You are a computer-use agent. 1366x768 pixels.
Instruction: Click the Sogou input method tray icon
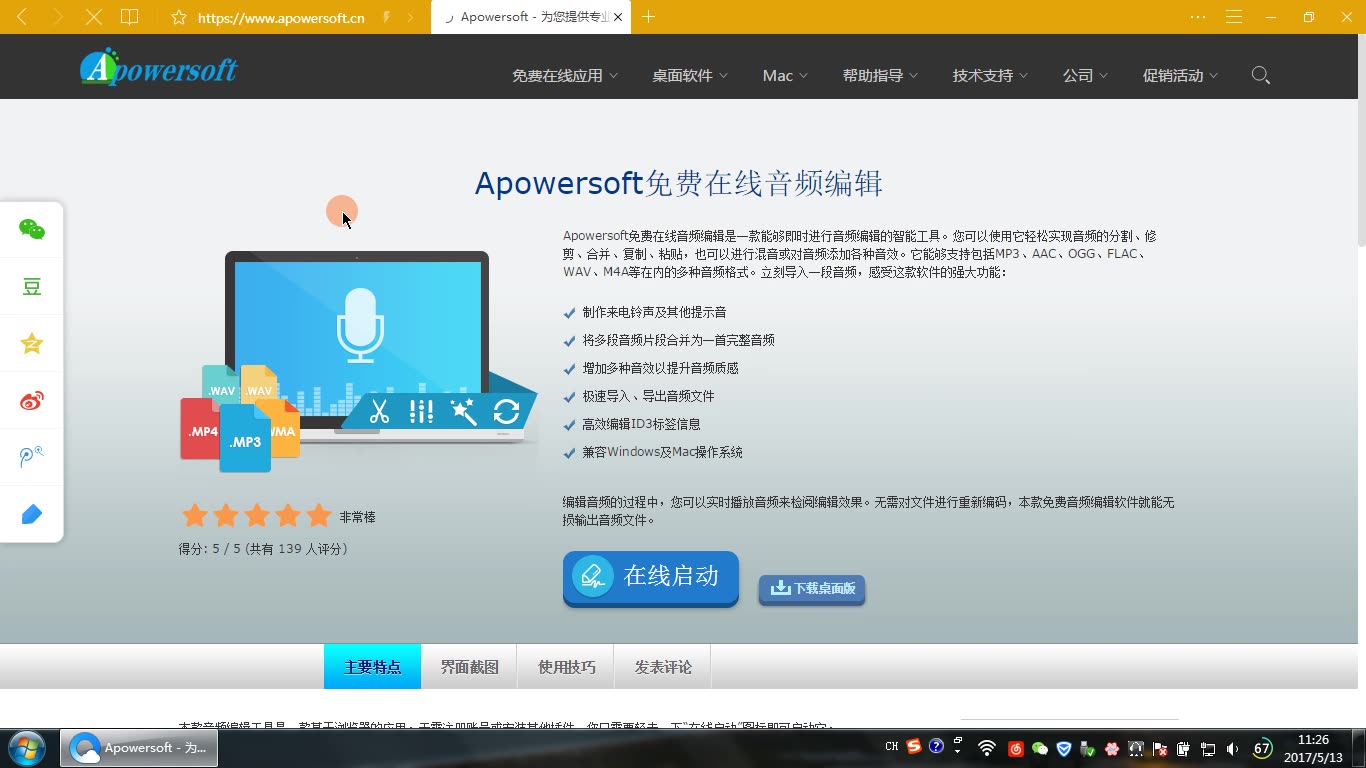[x=914, y=746]
